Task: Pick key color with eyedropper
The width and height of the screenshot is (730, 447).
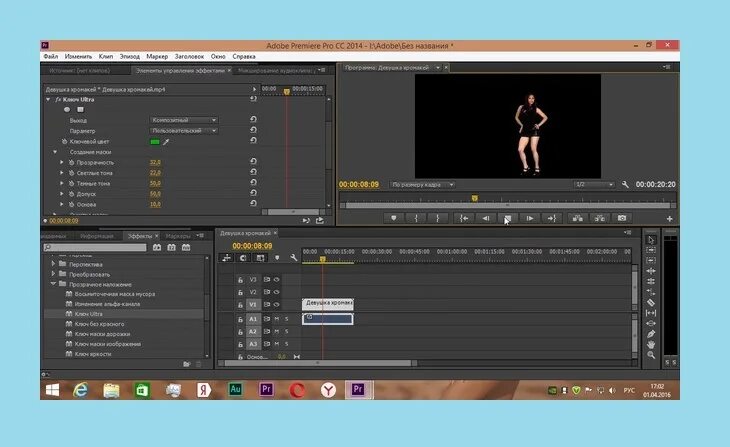Action: tap(166, 142)
